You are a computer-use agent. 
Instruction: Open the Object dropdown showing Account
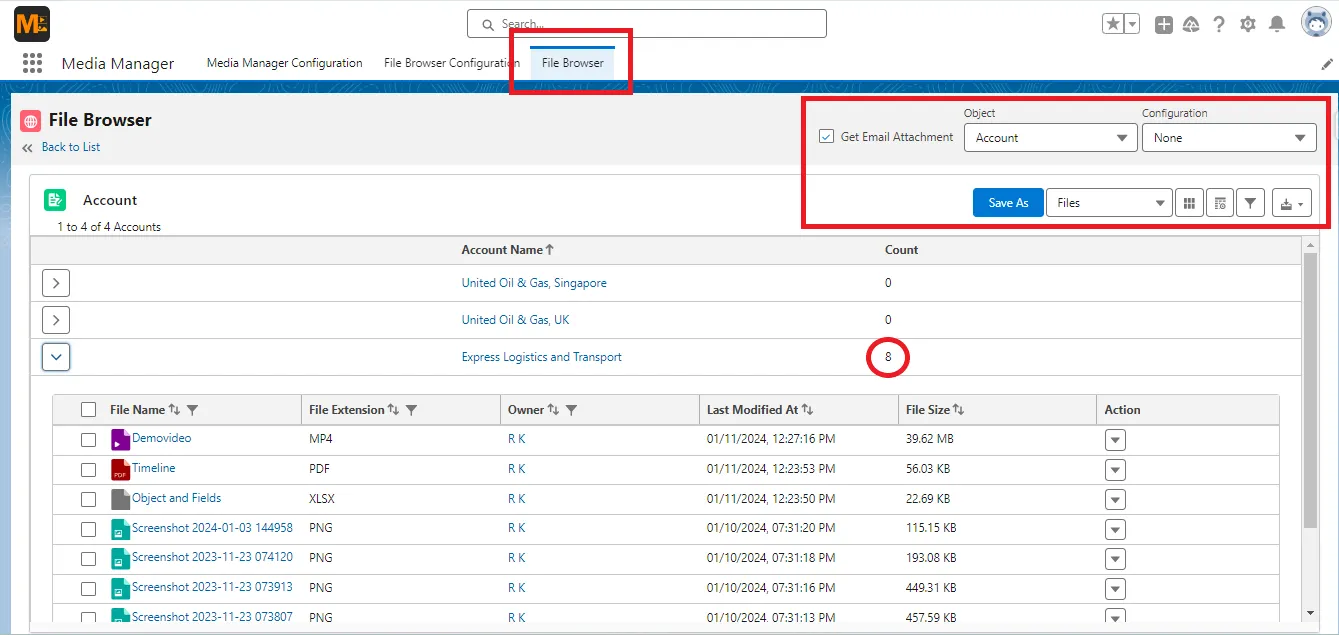[x=1050, y=137]
